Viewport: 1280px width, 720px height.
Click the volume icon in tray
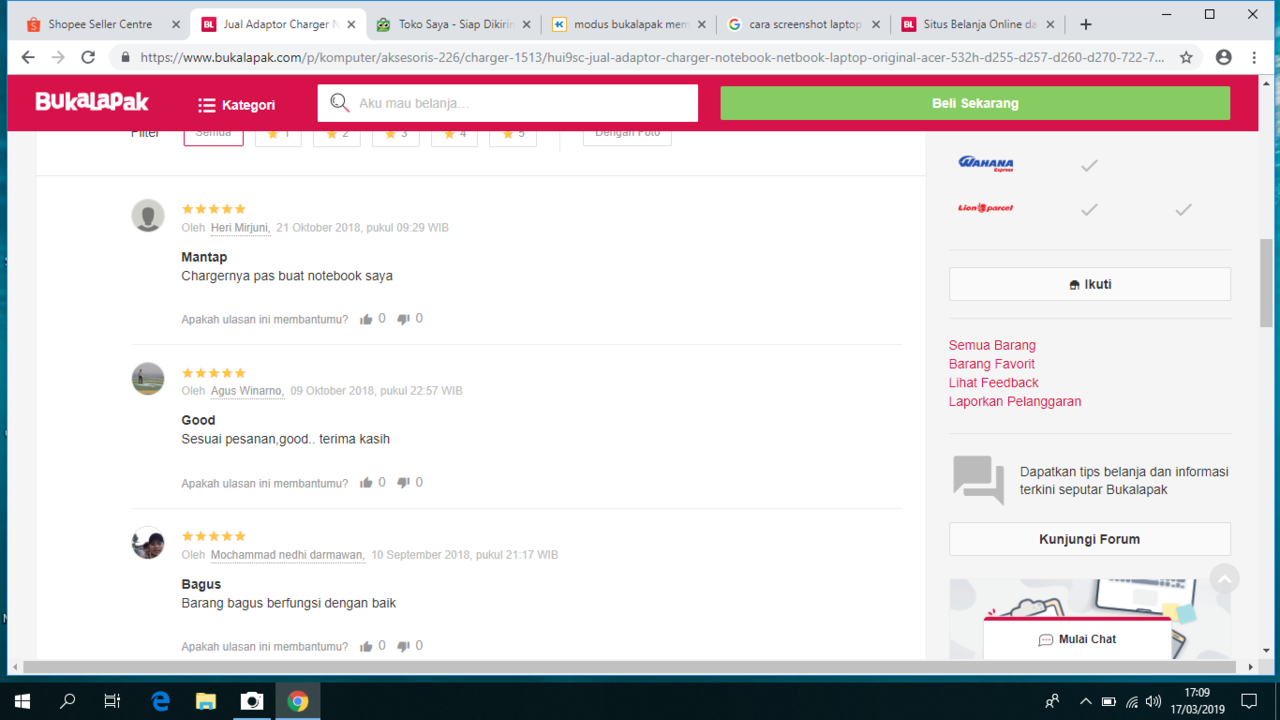coord(1153,702)
